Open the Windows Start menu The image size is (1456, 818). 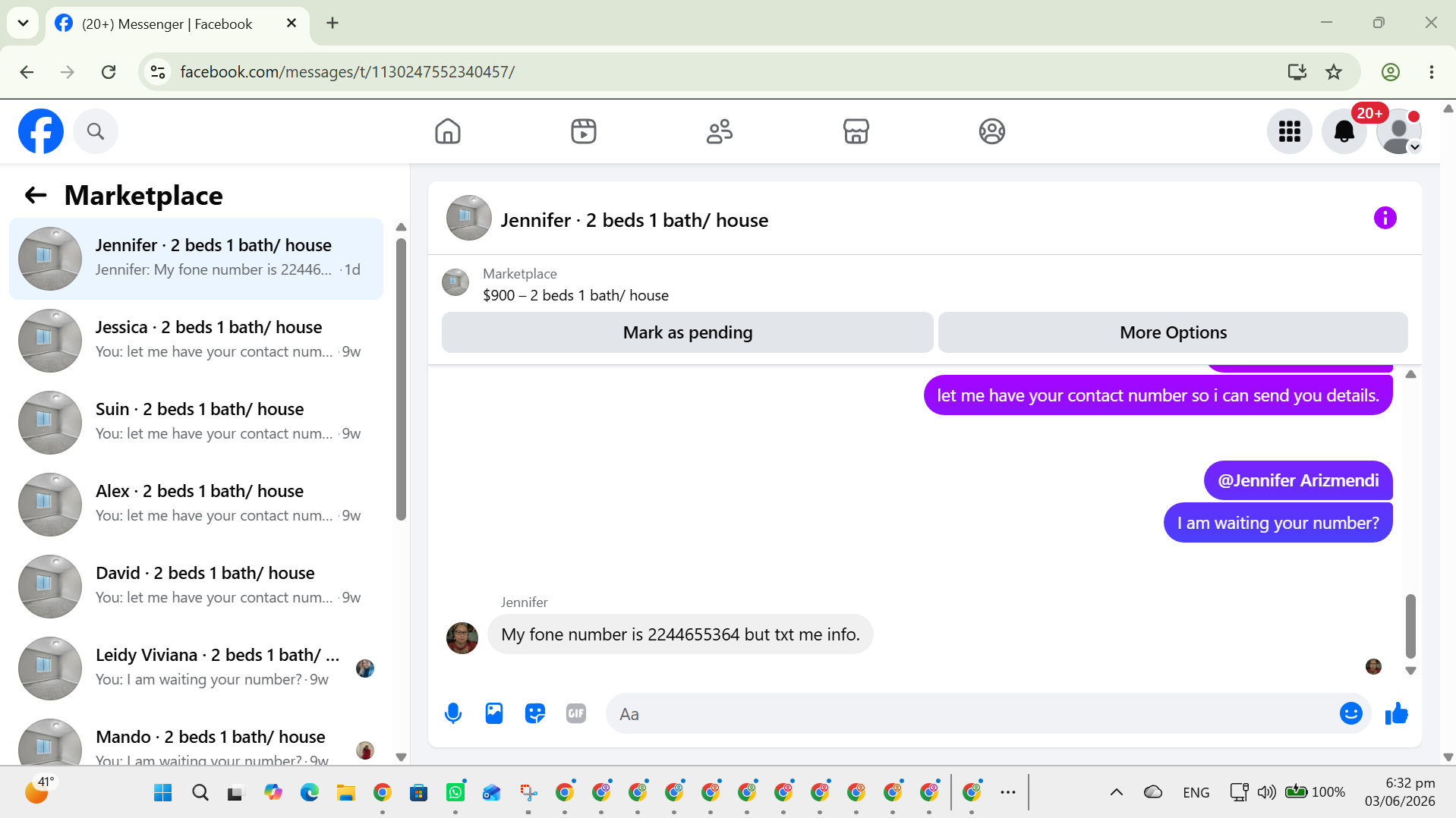click(x=162, y=793)
